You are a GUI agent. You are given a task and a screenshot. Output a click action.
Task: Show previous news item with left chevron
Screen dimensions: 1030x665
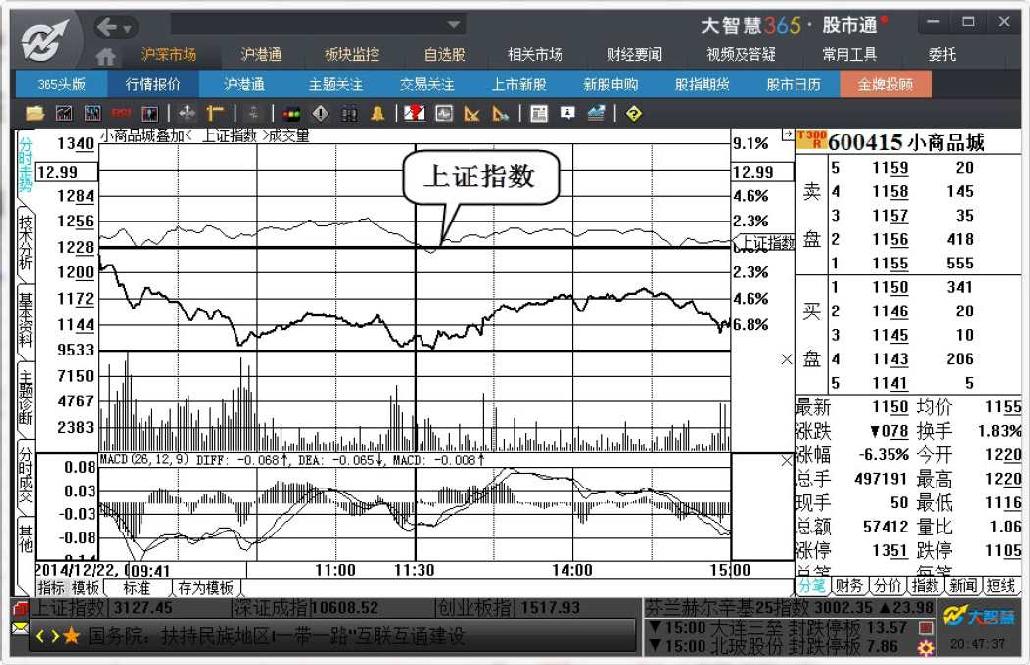pos(41,636)
